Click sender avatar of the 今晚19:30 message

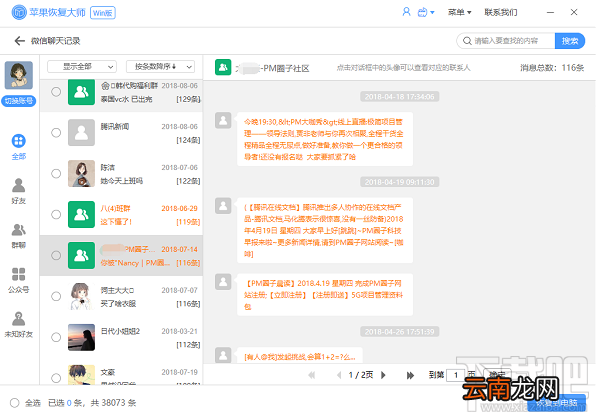(x=223, y=121)
